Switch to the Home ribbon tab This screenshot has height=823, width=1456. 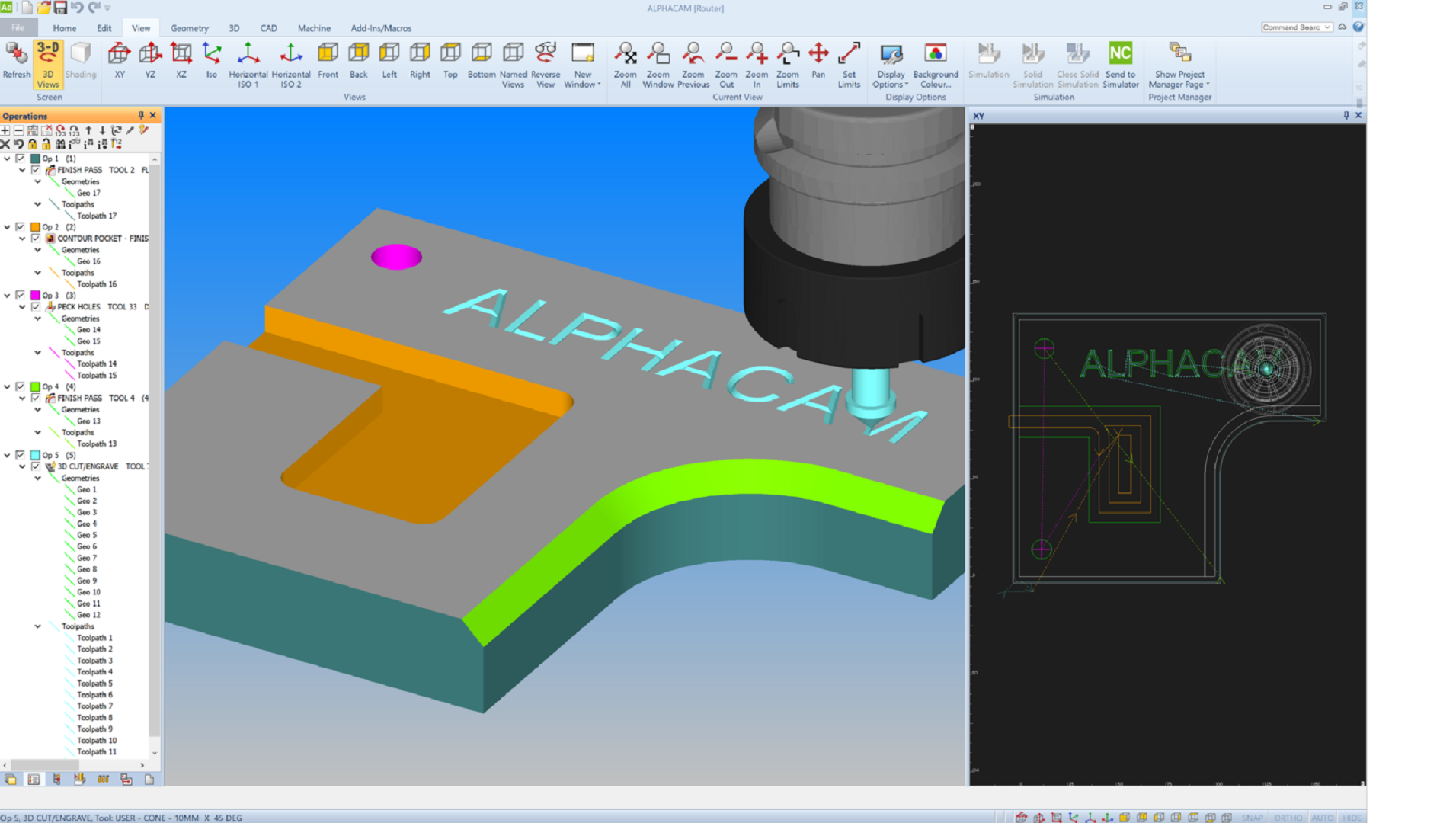click(x=65, y=28)
